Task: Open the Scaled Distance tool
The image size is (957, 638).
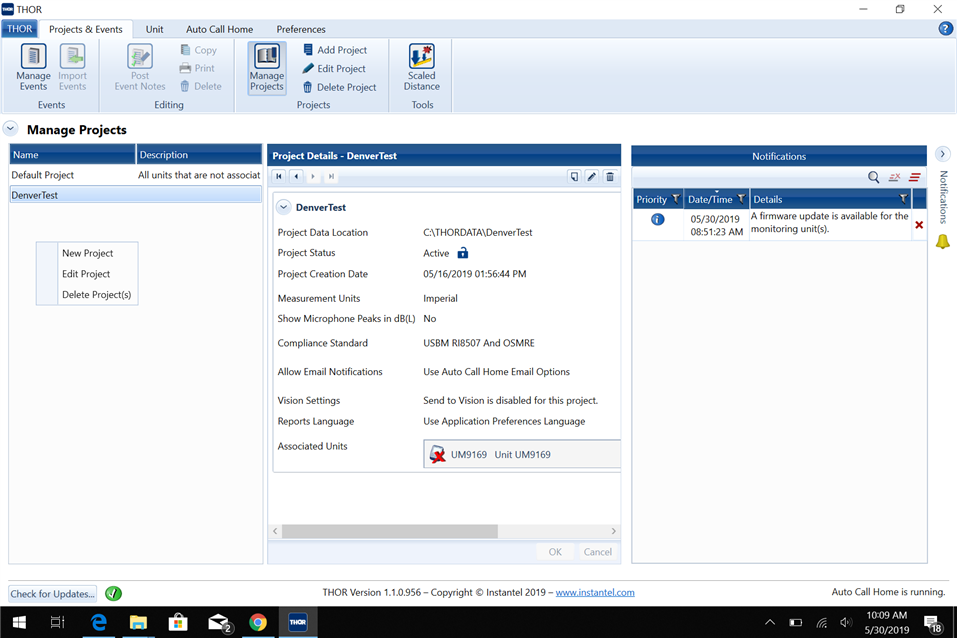Action: 421,68
